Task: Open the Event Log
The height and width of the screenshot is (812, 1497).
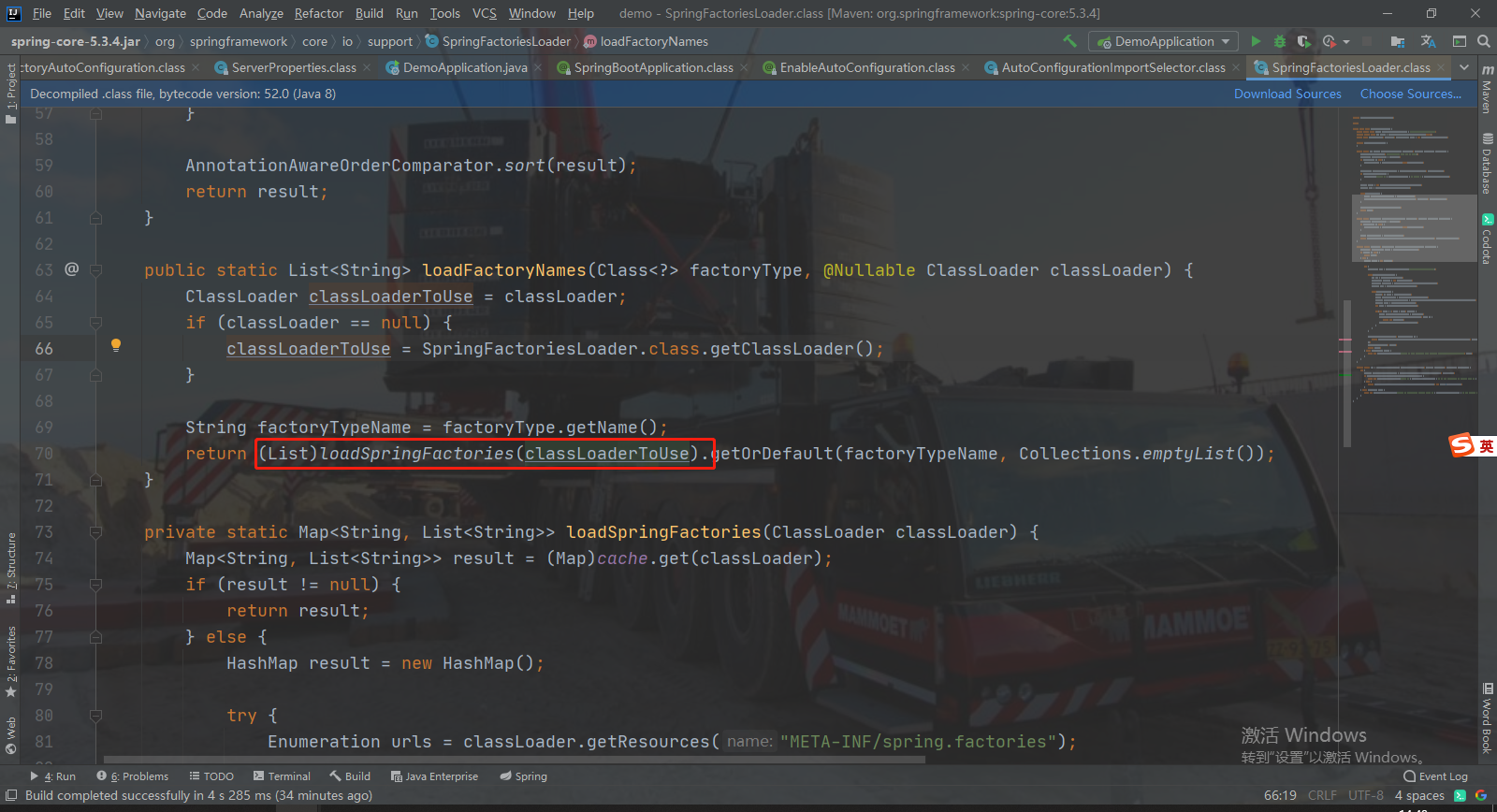Action: coord(1436,776)
